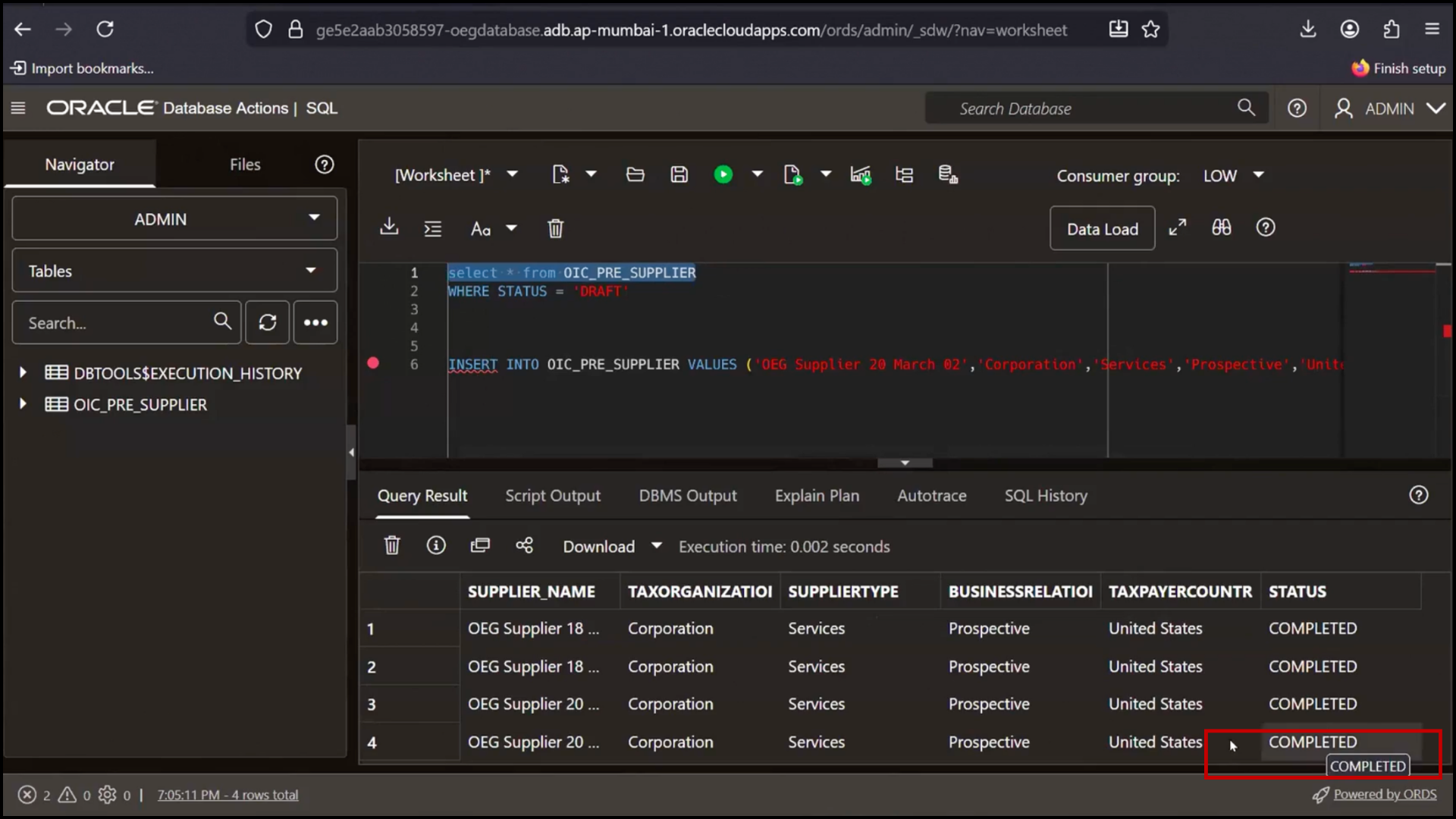This screenshot has width=1456, height=819.
Task: Open the ADMIN user menu
Action: pos(1389,108)
